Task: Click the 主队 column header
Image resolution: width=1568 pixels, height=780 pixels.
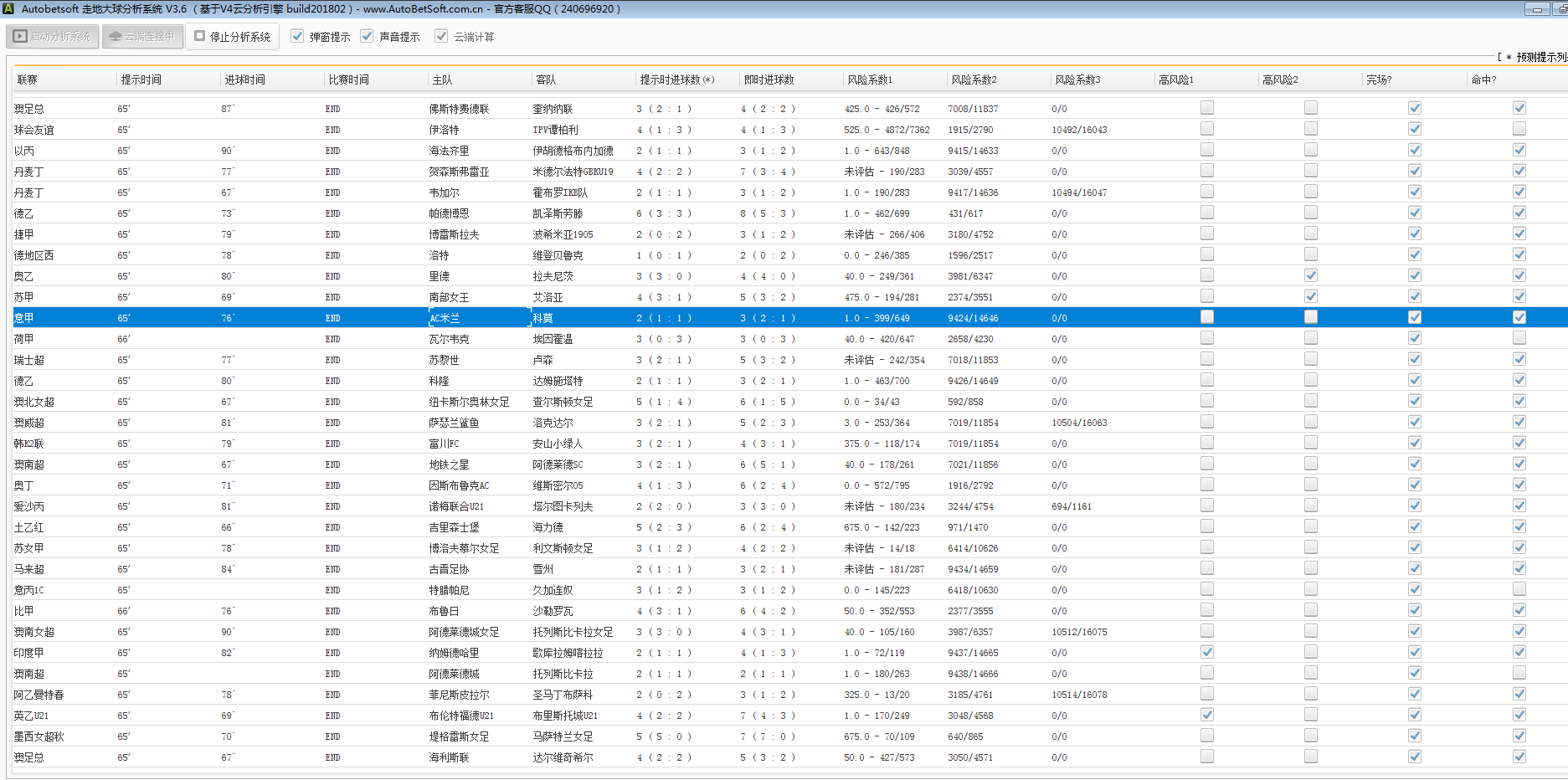Action: [x=442, y=80]
